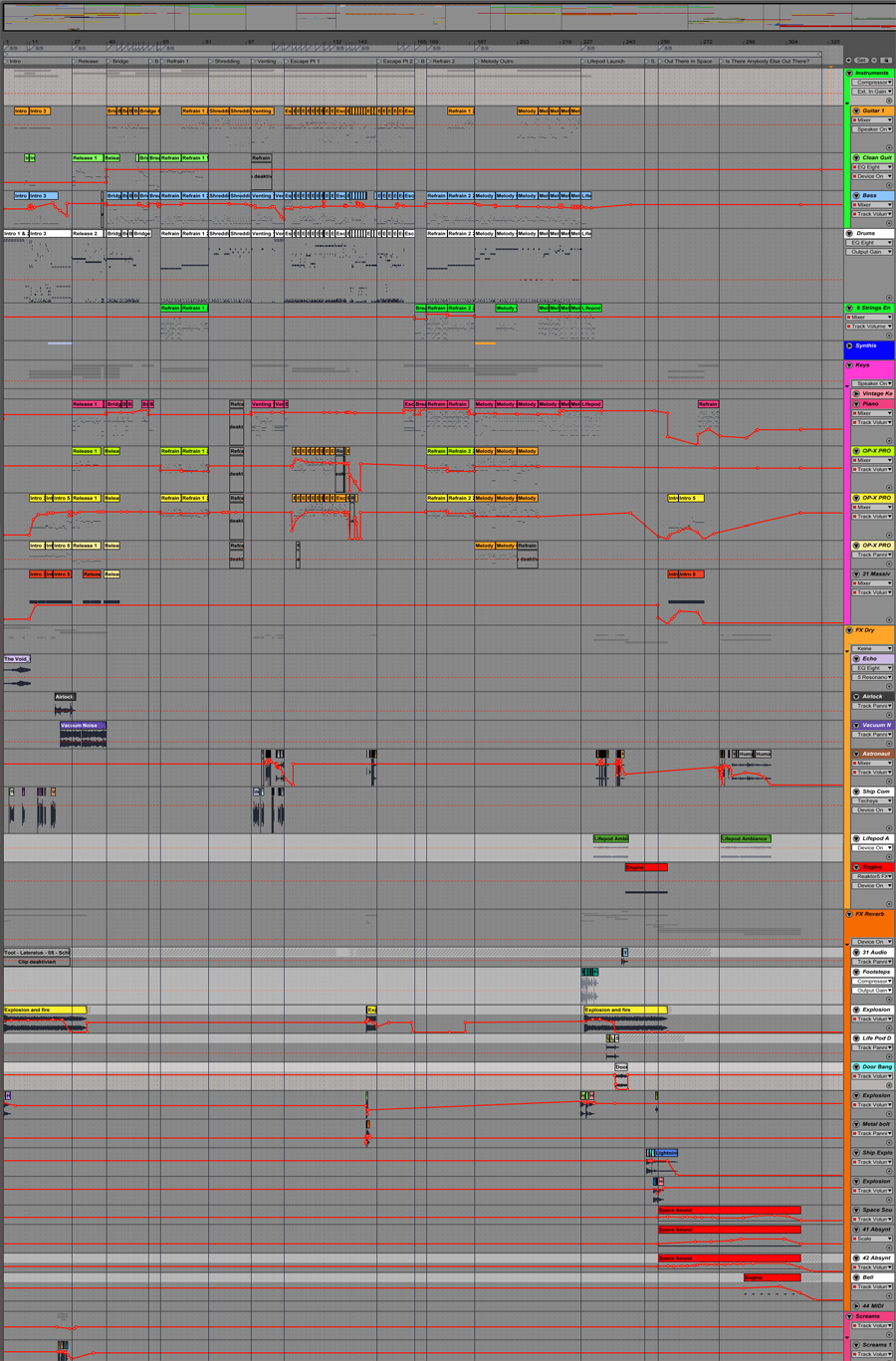This screenshot has width=896, height=1361.
Task: Select the 'Is There Anybody Else Out There?' locator
Action: [x=767, y=61]
